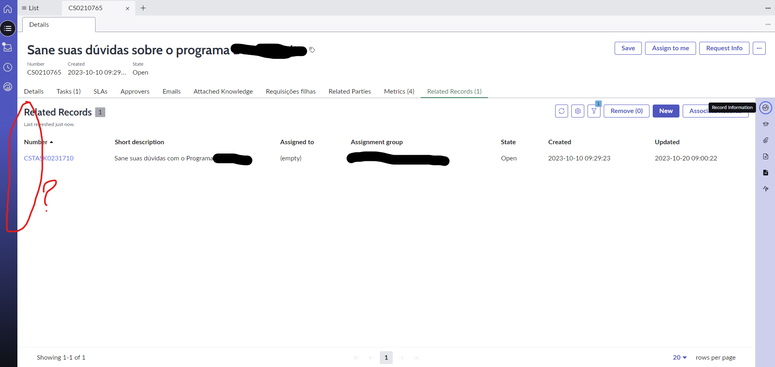Open the rows per page dropdown
This screenshot has height=367, width=775.
pos(680,357)
